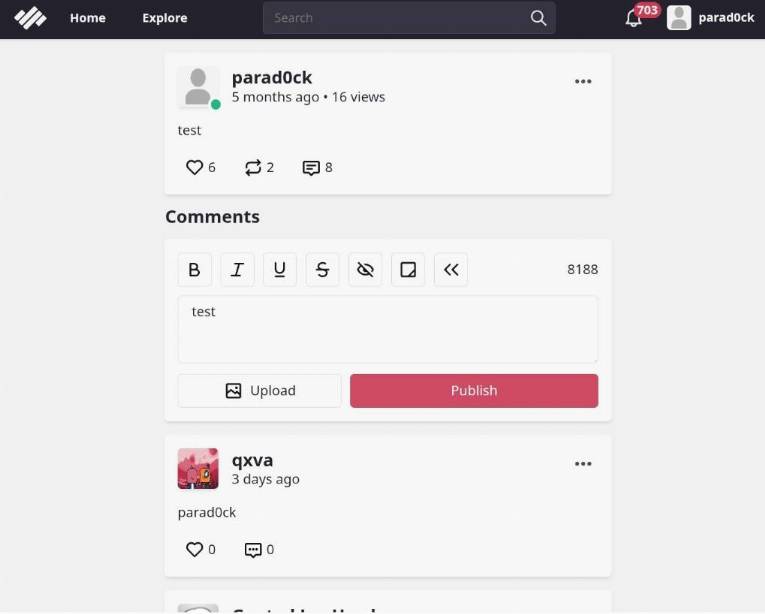Open Explore in navigation bar
This screenshot has width=765, height=614.
point(165,18)
